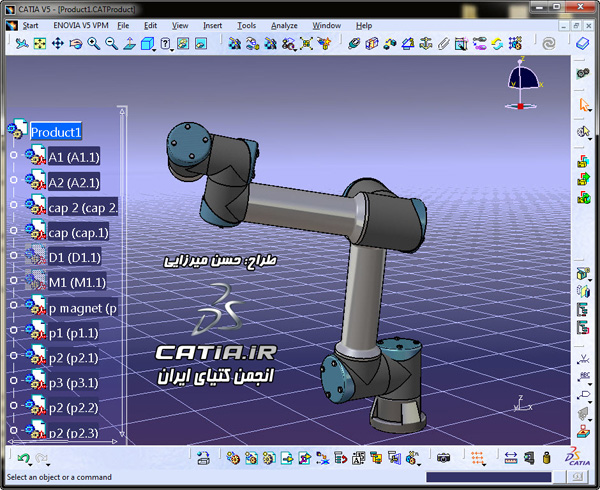Click the text annotation ABC icon
600x490 pixels.
pos(584,376)
